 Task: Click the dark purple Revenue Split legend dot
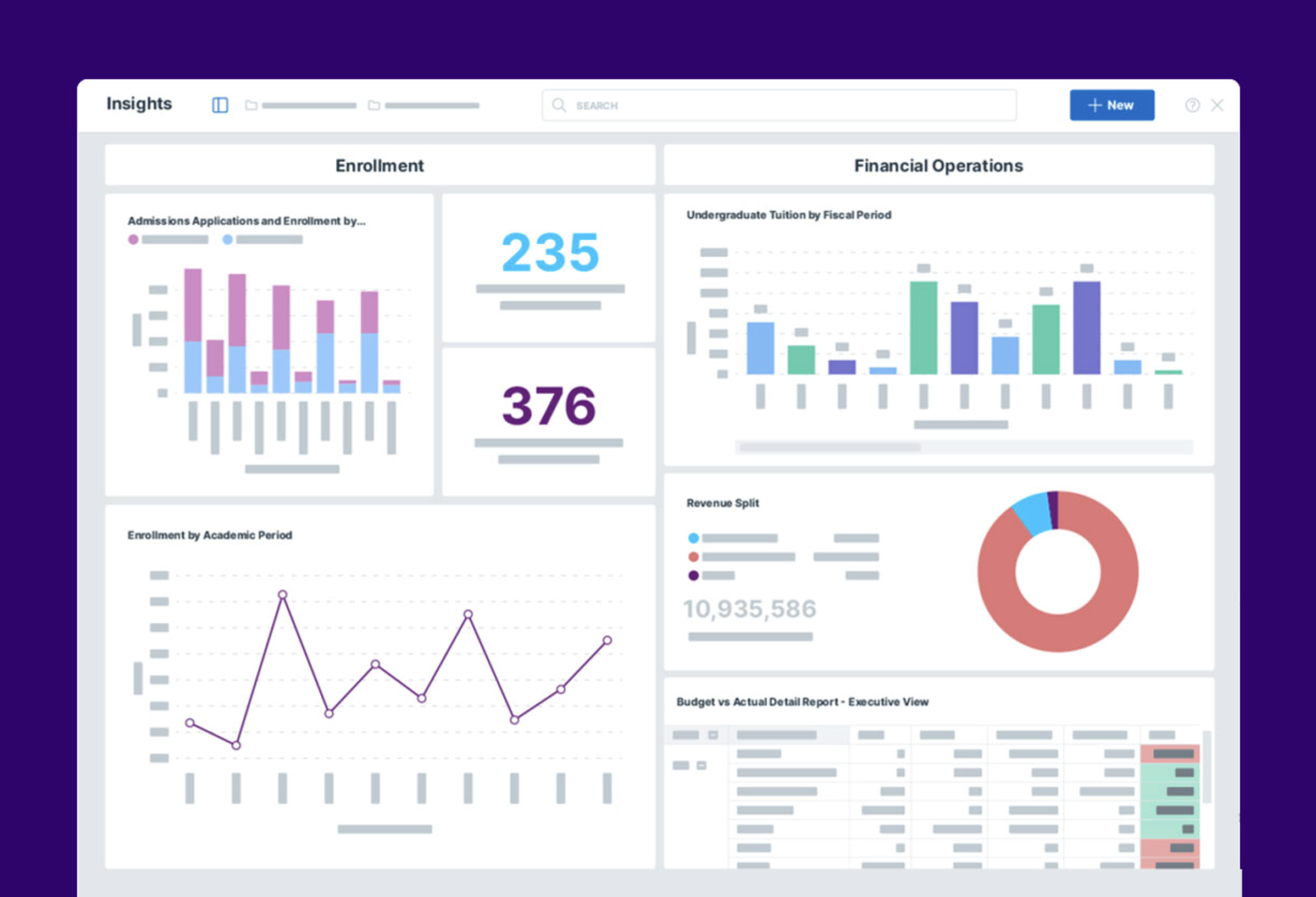point(693,575)
